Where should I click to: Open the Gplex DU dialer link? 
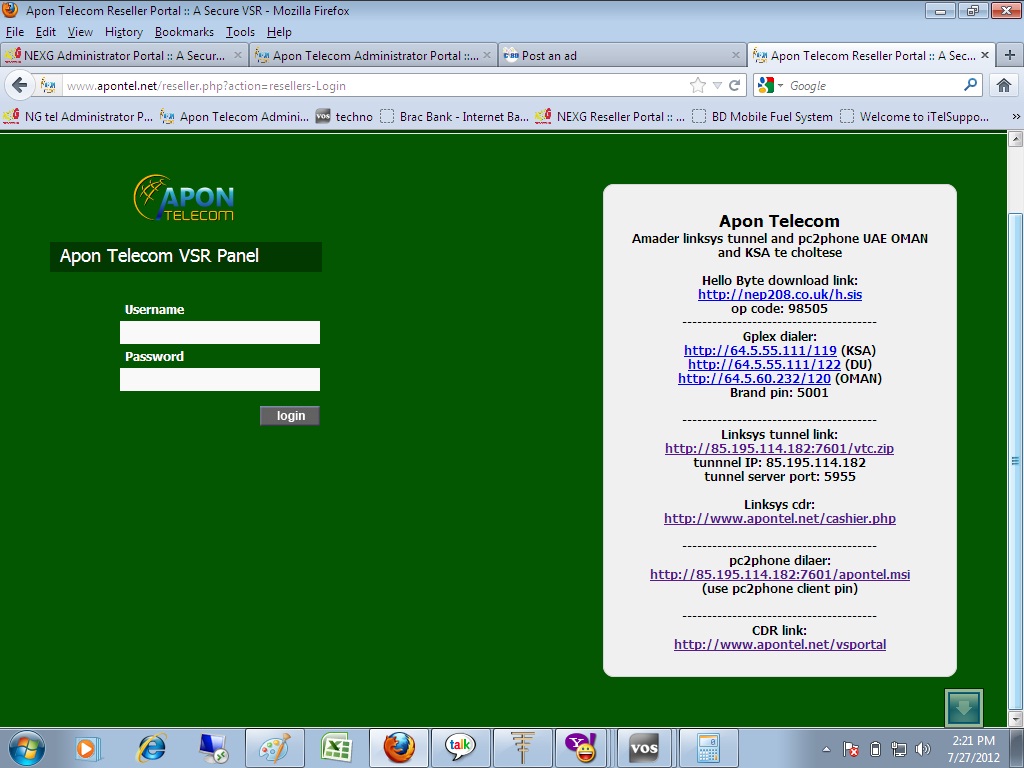pyautogui.click(x=764, y=364)
